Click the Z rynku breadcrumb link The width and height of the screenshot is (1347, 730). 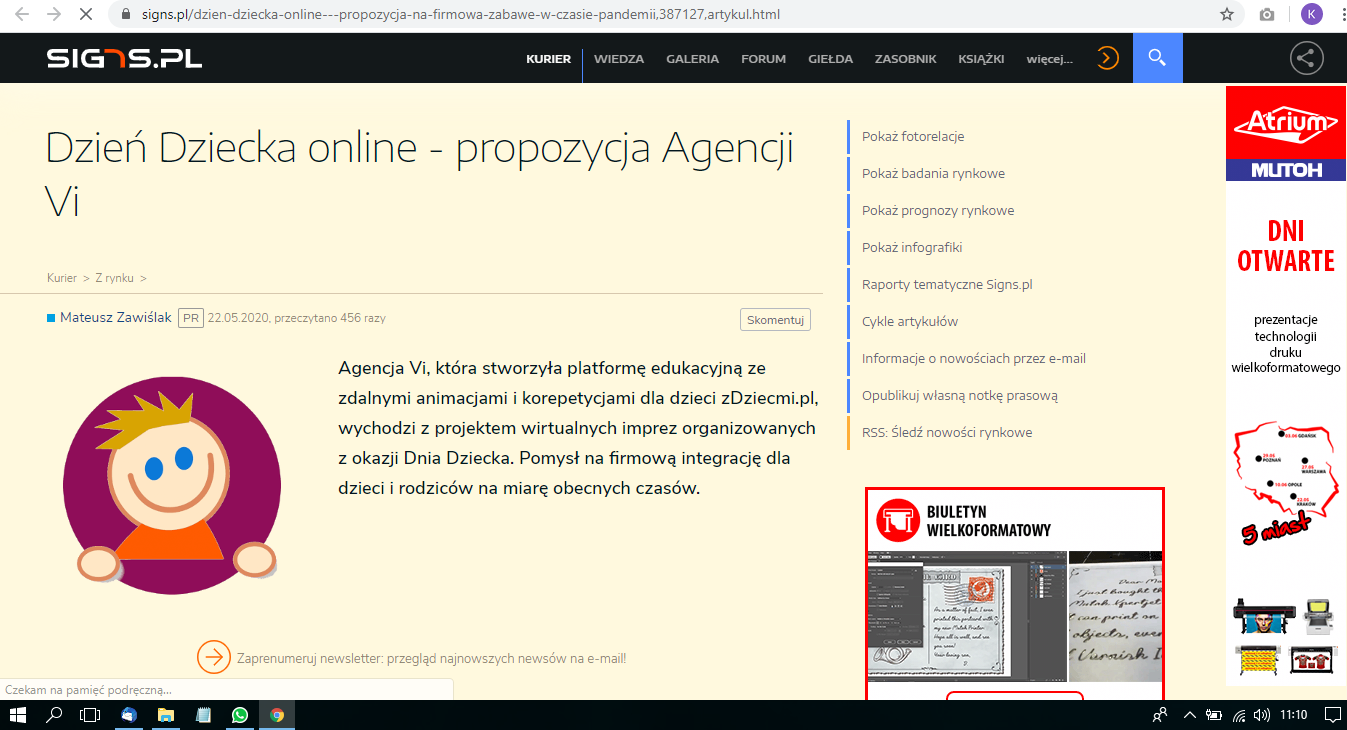coord(114,278)
